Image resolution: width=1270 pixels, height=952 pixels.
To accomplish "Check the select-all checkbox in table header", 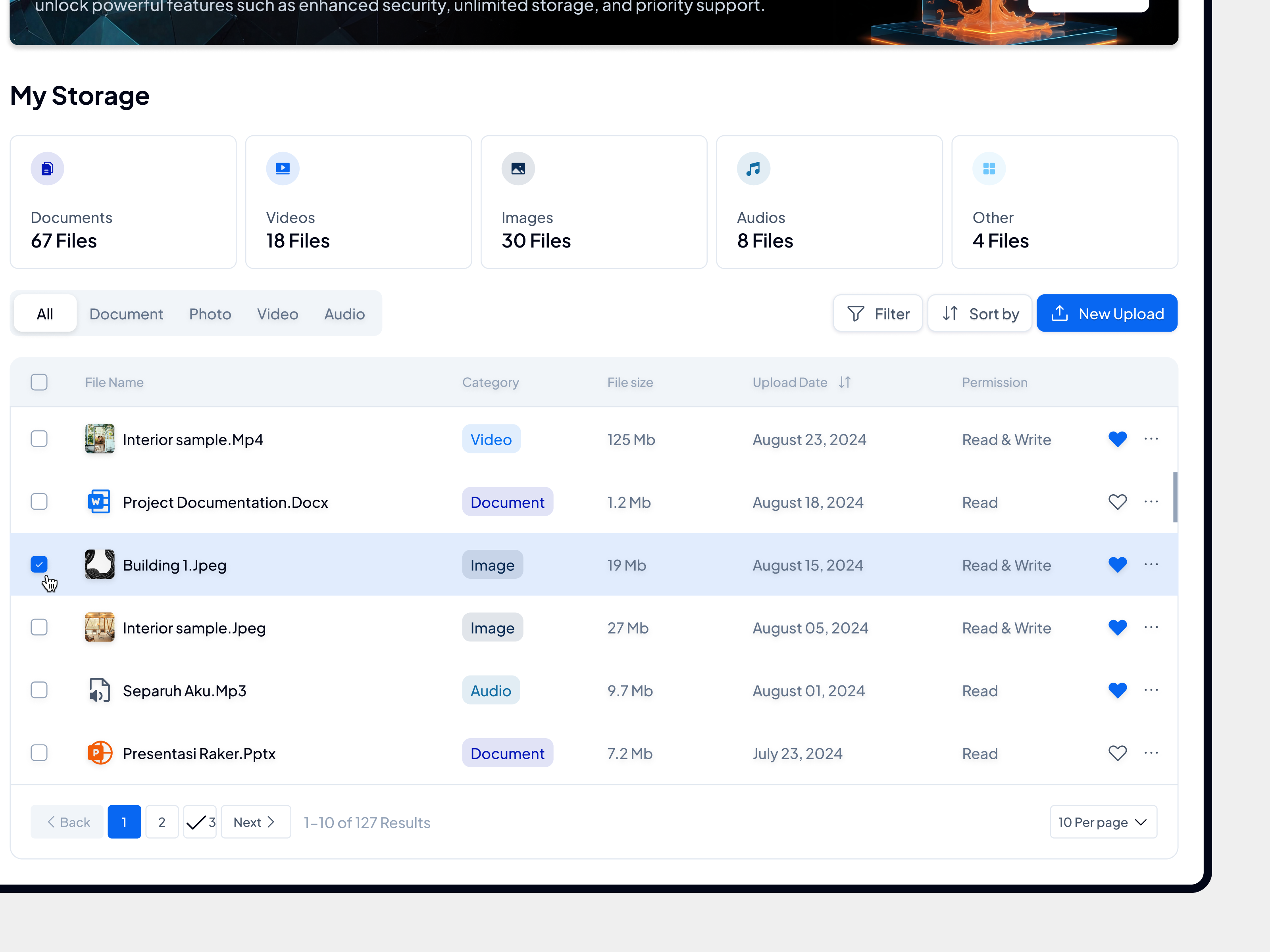I will (x=39, y=382).
